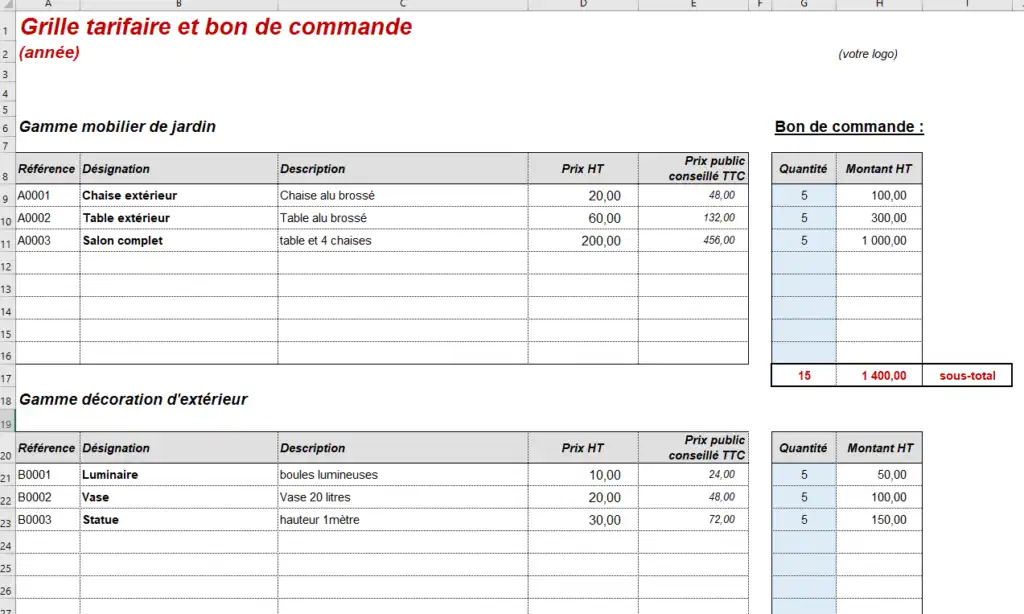
Task: Select the (année) subtitle cell
Action: [50, 52]
